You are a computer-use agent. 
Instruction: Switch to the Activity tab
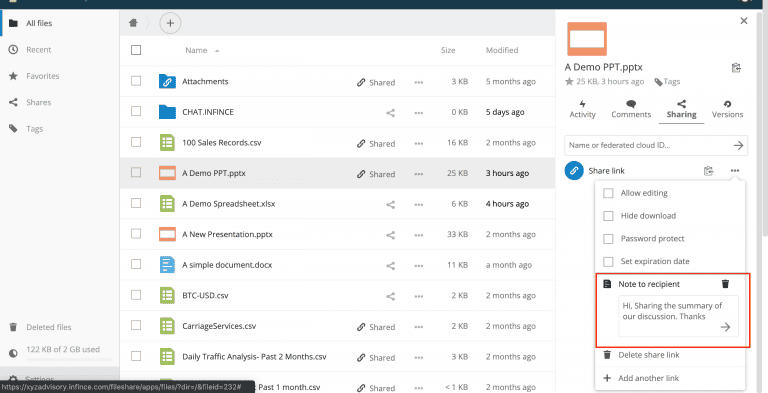(582, 109)
